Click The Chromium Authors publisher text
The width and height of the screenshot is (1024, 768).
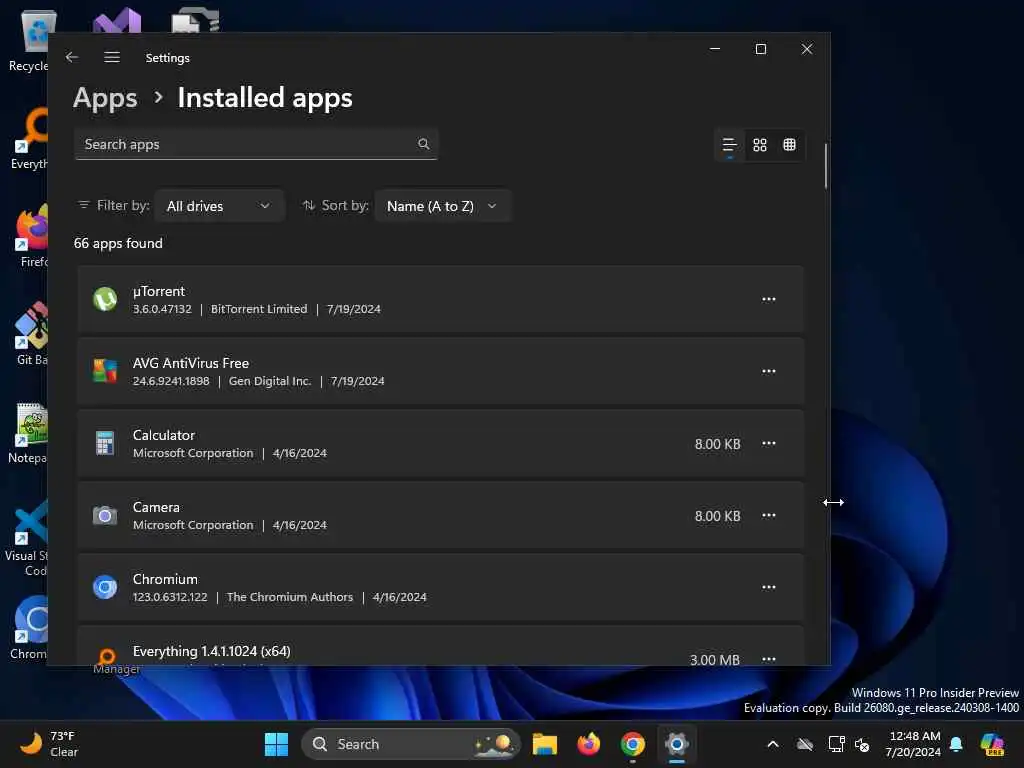tap(290, 597)
